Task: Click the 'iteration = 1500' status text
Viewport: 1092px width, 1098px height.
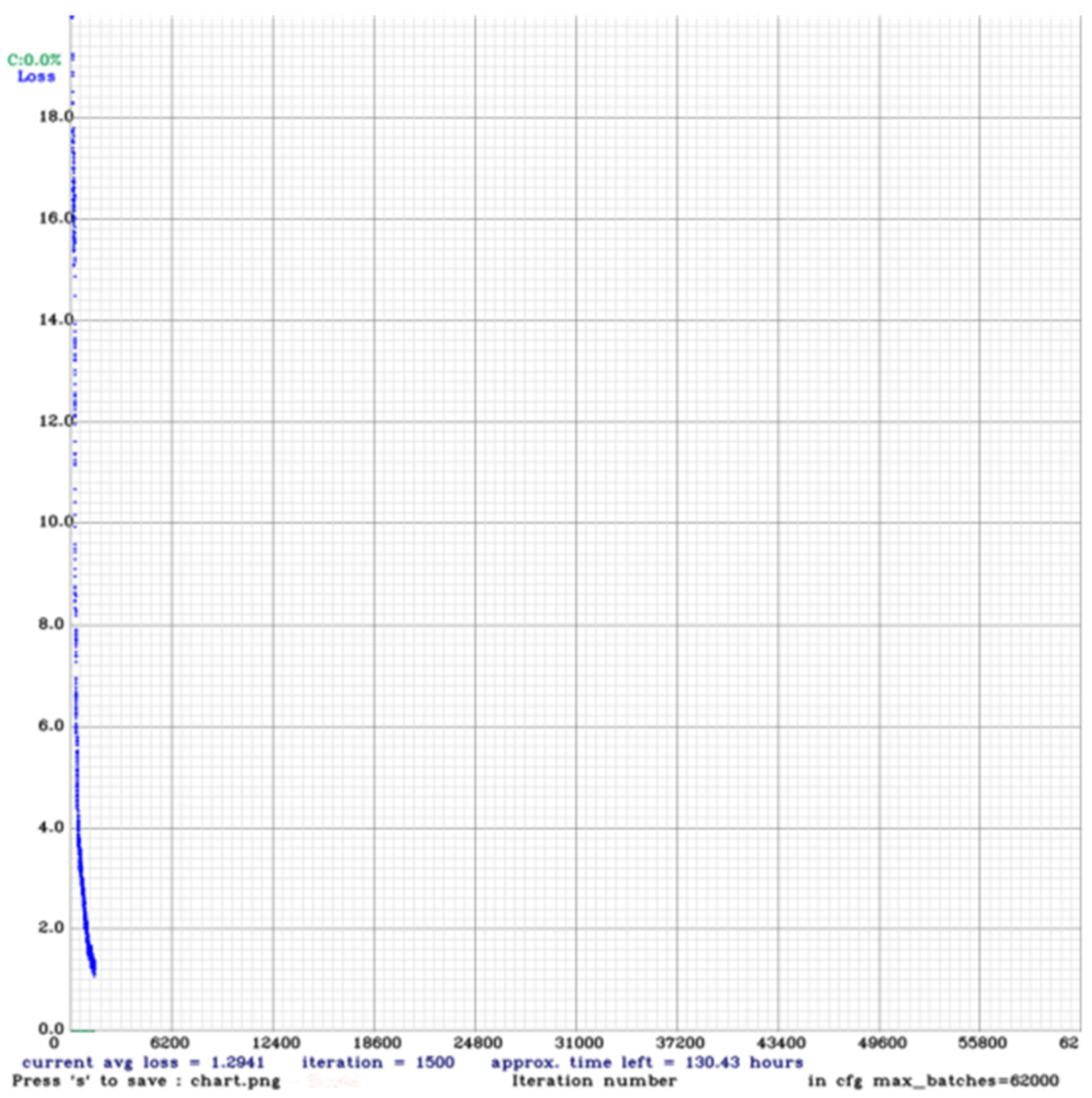Action: tap(378, 1062)
